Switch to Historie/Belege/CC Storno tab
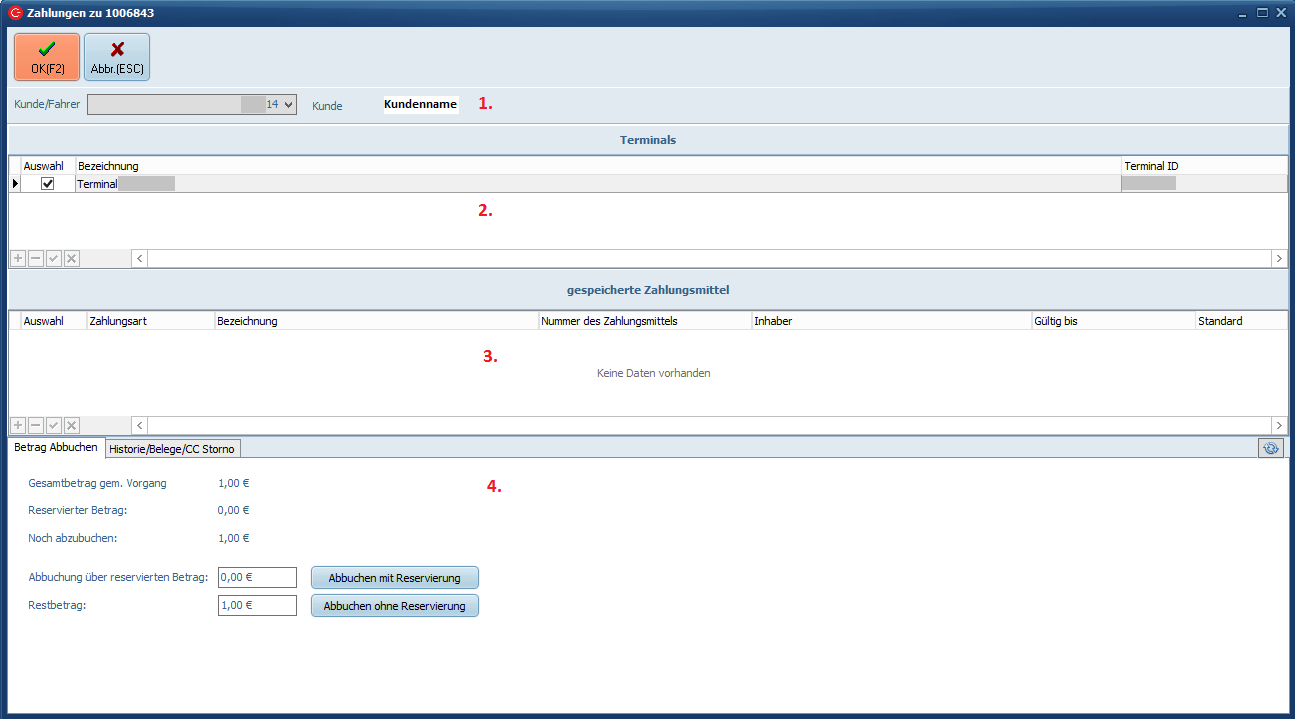Screen dimensions: 1300x721 point(172,449)
